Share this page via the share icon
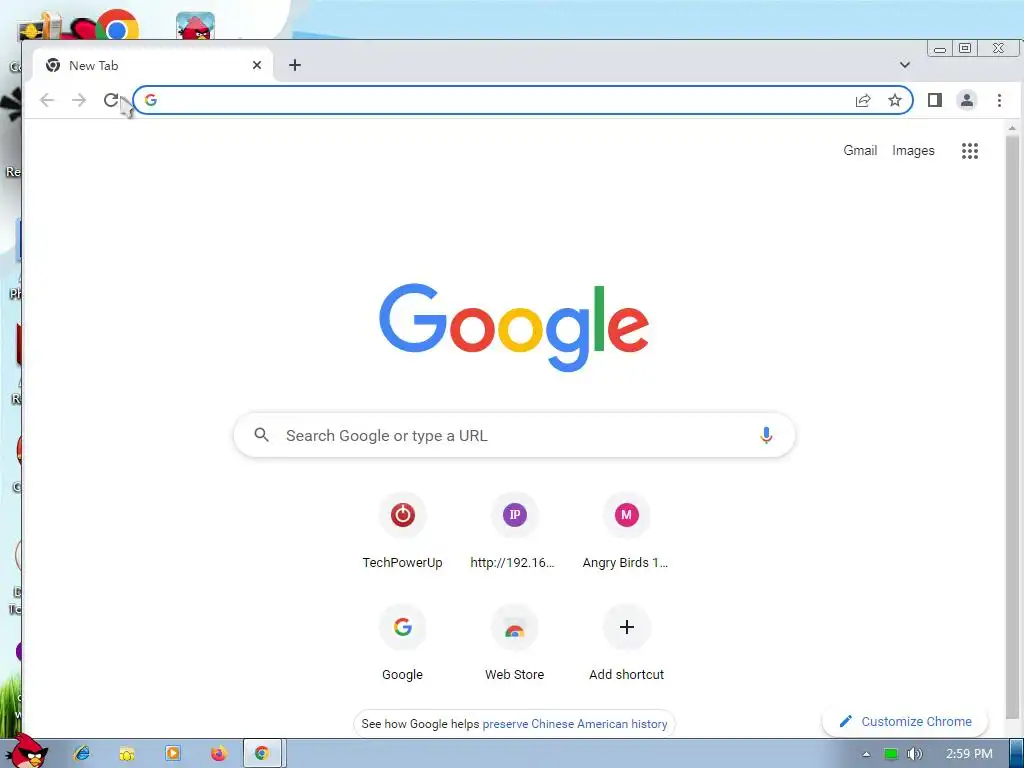 [x=863, y=100]
